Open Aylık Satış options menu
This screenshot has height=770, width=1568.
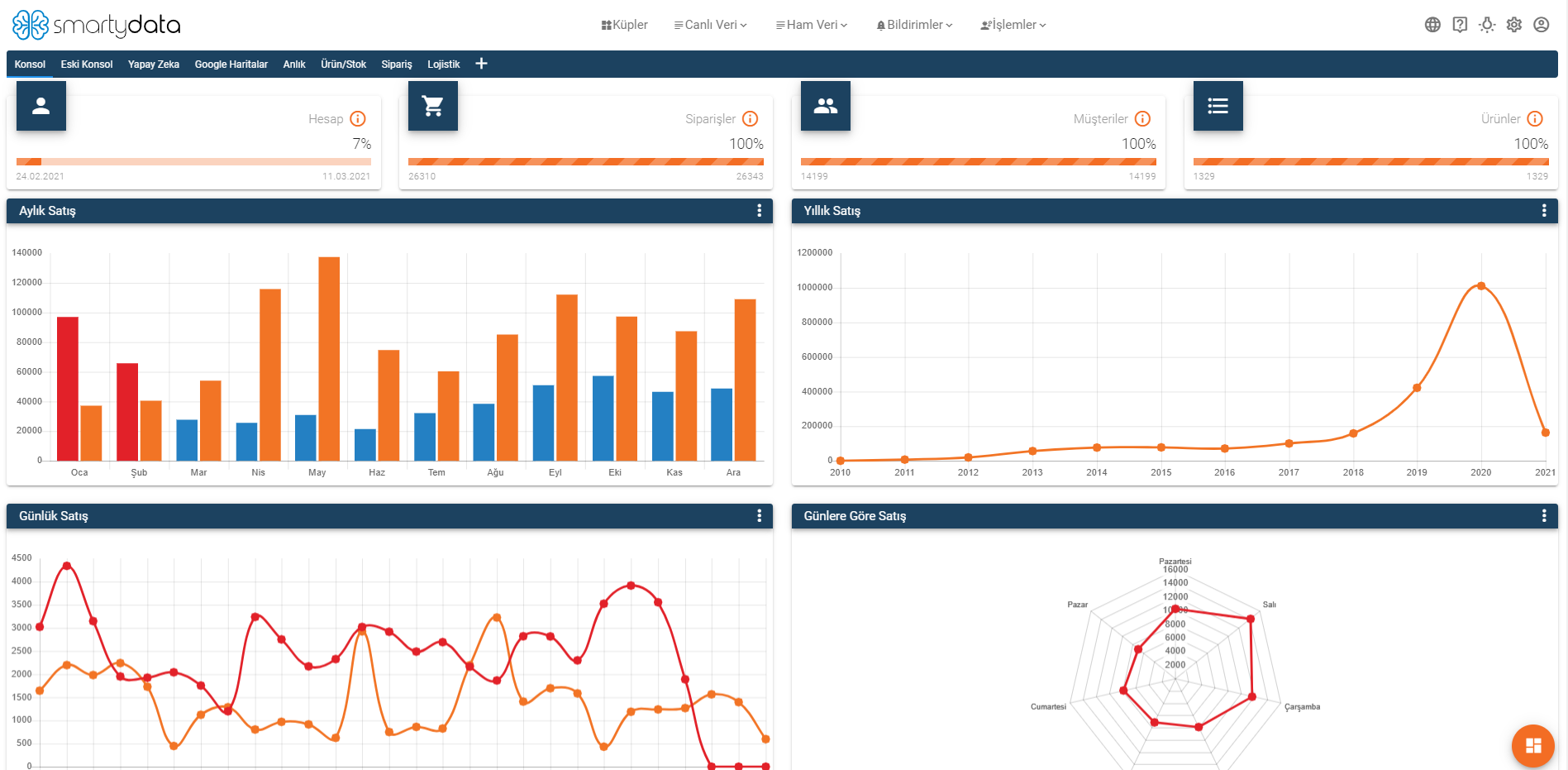(759, 211)
